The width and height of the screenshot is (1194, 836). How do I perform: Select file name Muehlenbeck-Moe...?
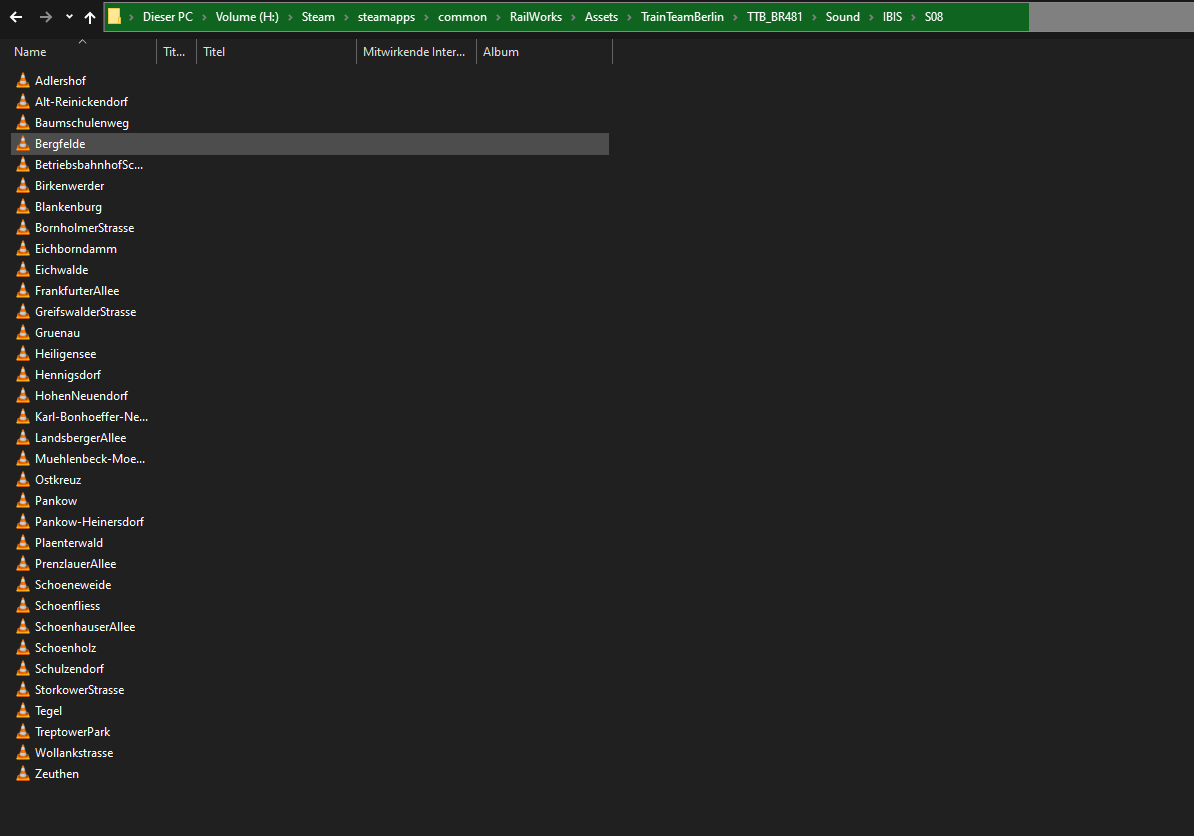pyautogui.click(x=90, y=458)
